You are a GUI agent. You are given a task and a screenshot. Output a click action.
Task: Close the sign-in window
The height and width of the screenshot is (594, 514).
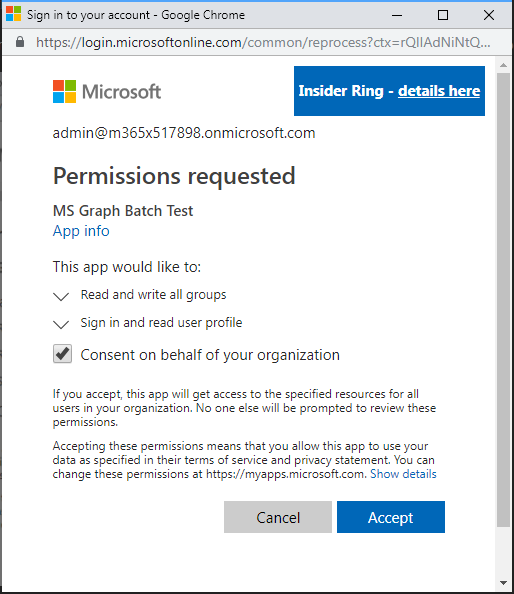[x=489, y=15]
